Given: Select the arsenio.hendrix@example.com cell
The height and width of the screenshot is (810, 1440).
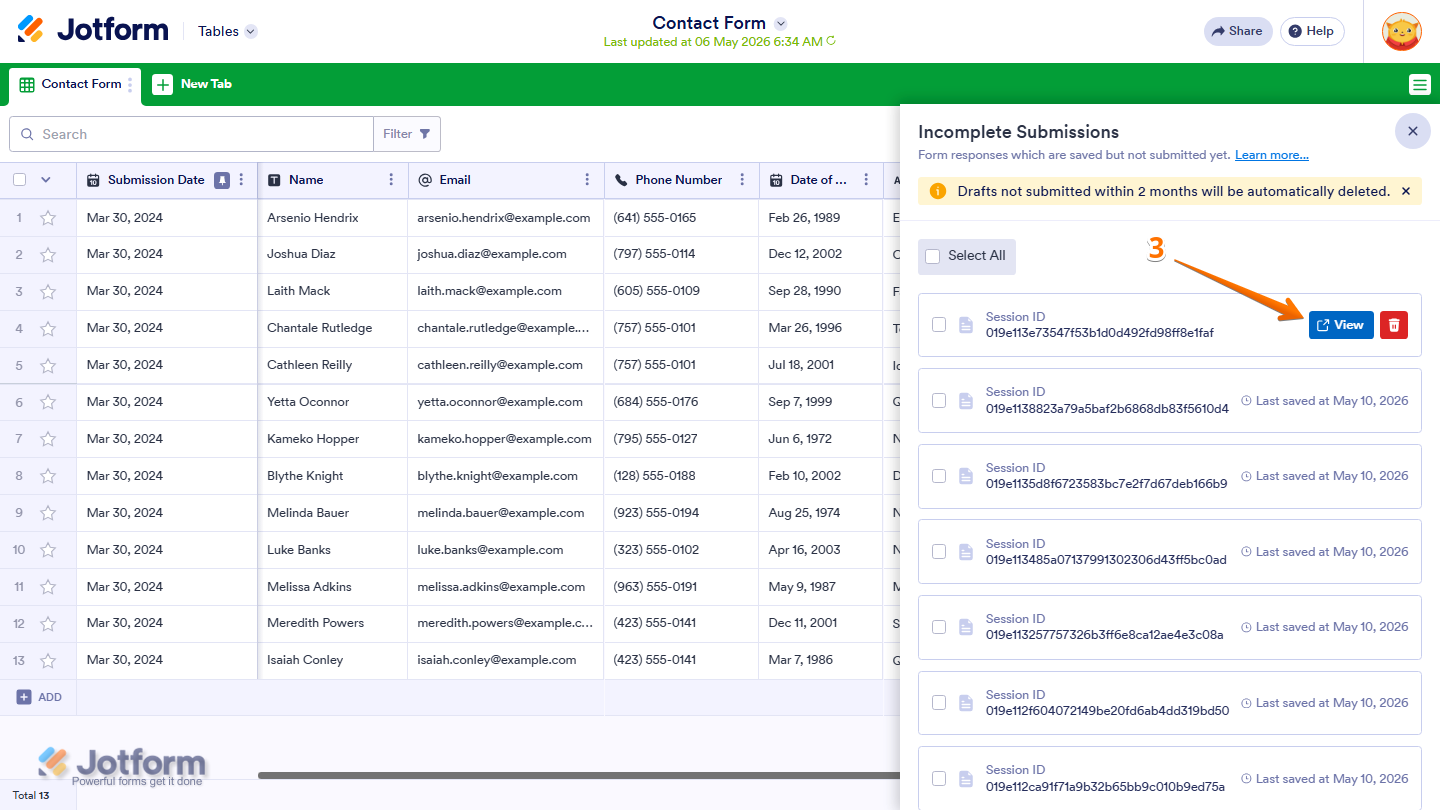Looking at the screenshot, I should tap(505, 218).
